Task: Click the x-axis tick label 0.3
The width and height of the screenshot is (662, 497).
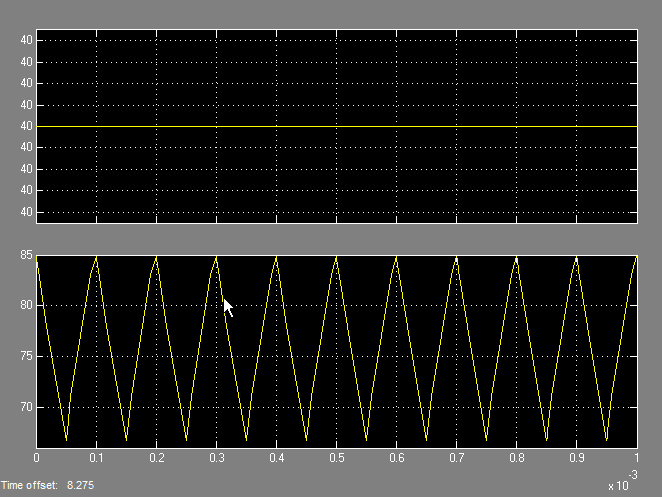Action: (217, 458)
